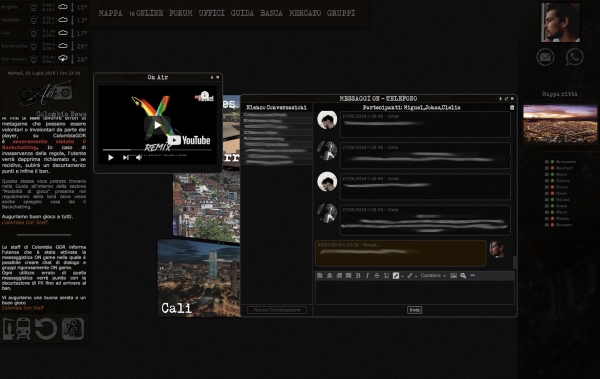The width and height of the screenshot is (600, 379).
Task: Open the BANCA menu item
Action: pos(271,13)
